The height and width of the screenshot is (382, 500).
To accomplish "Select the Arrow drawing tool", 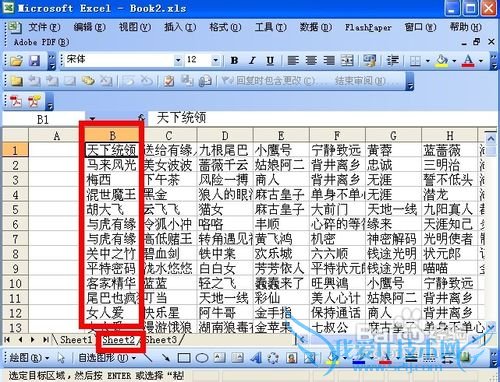I will [x=165, y=358].
